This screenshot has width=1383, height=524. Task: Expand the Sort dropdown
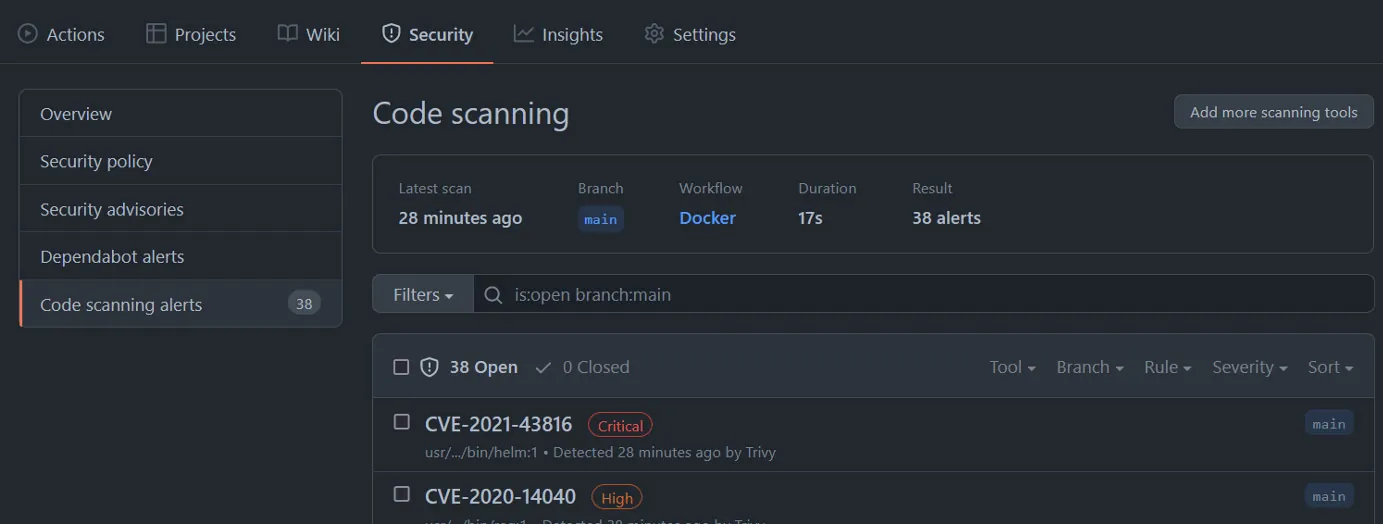click(x=1330, y=367)
